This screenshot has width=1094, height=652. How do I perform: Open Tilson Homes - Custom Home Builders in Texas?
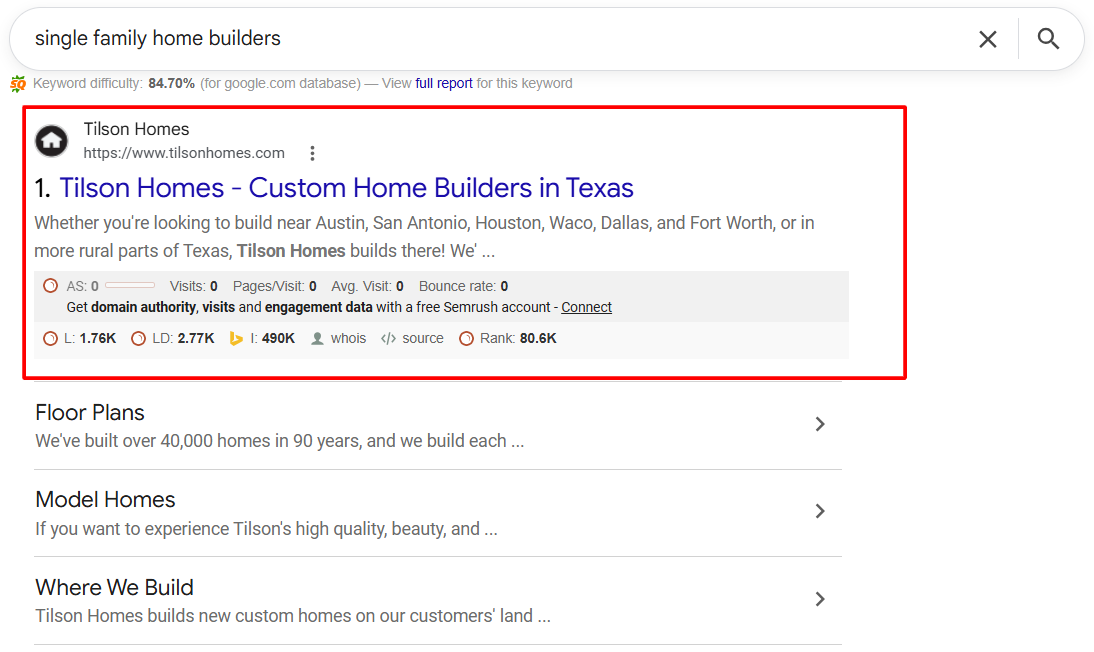(346, 188)
